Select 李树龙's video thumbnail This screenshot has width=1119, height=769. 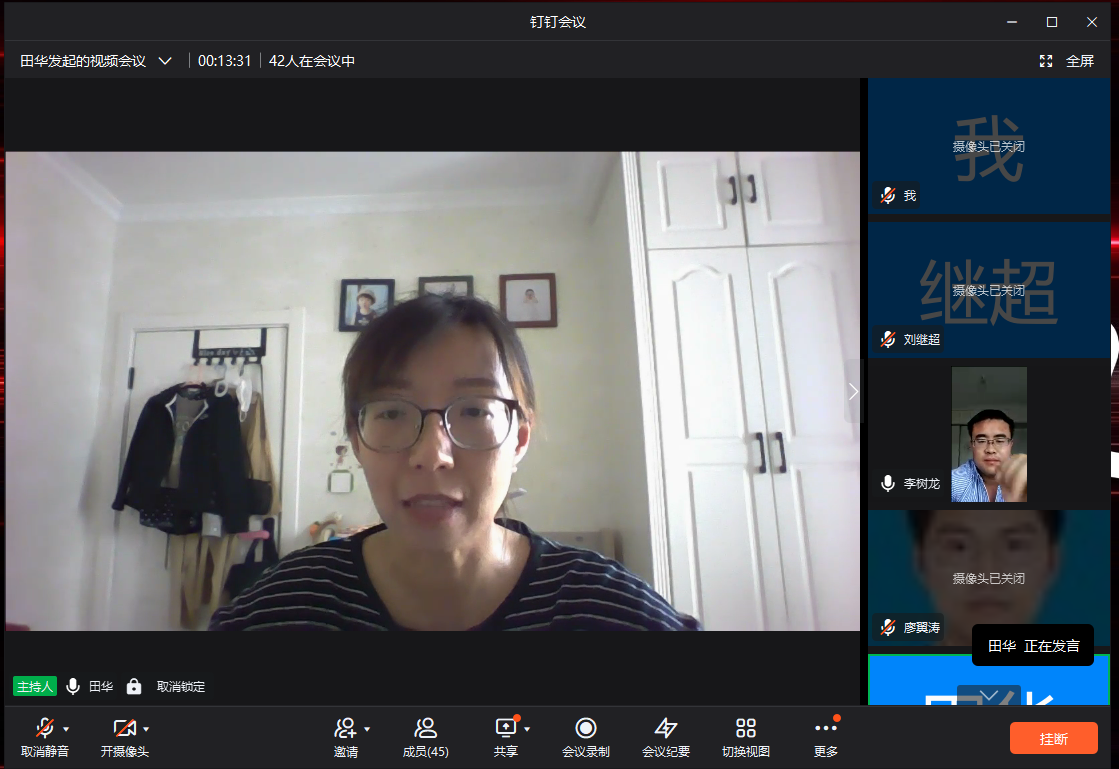pyautogui.click(x=988, y=434)
